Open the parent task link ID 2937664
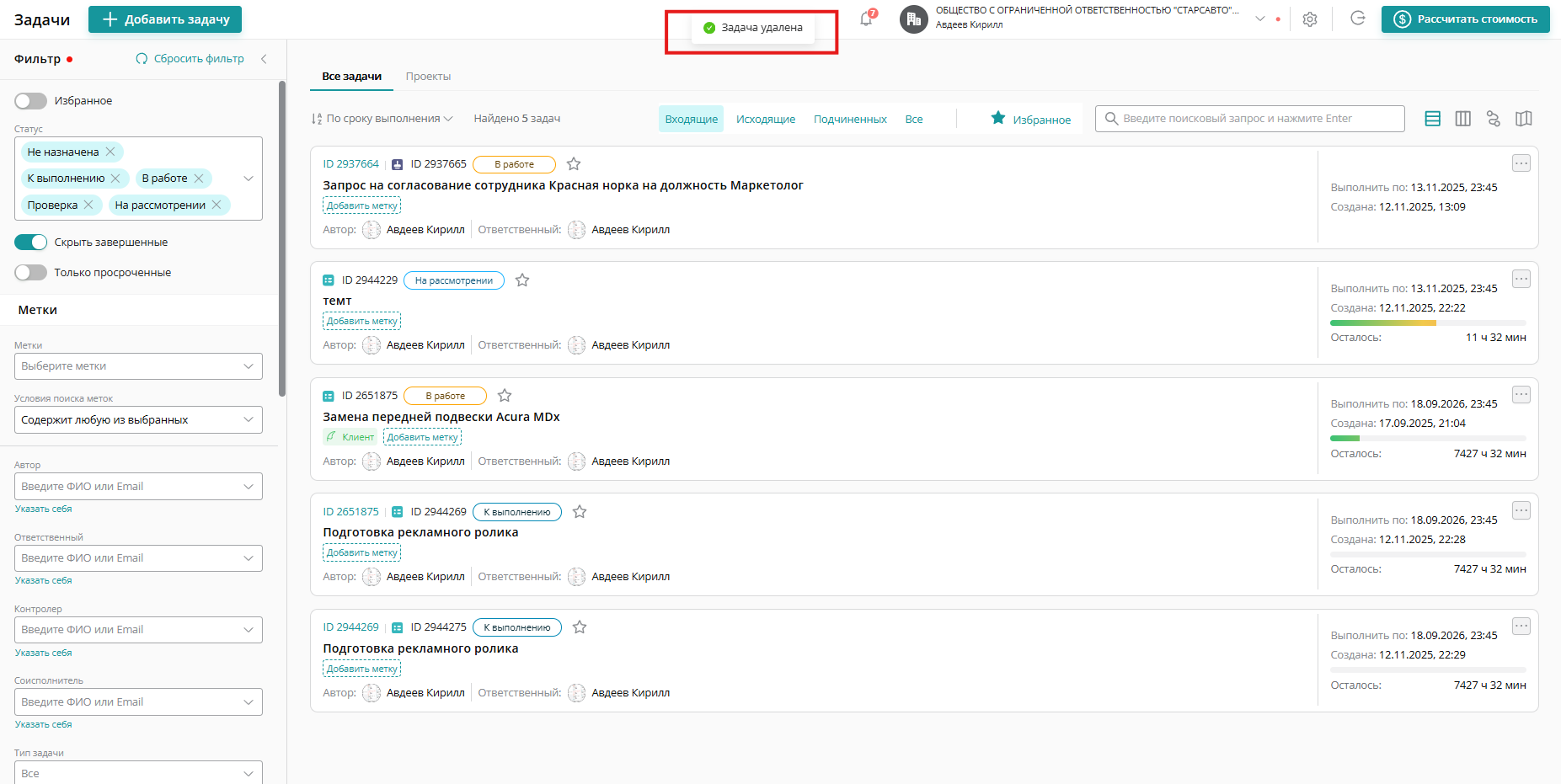 (x=351, y=164)
